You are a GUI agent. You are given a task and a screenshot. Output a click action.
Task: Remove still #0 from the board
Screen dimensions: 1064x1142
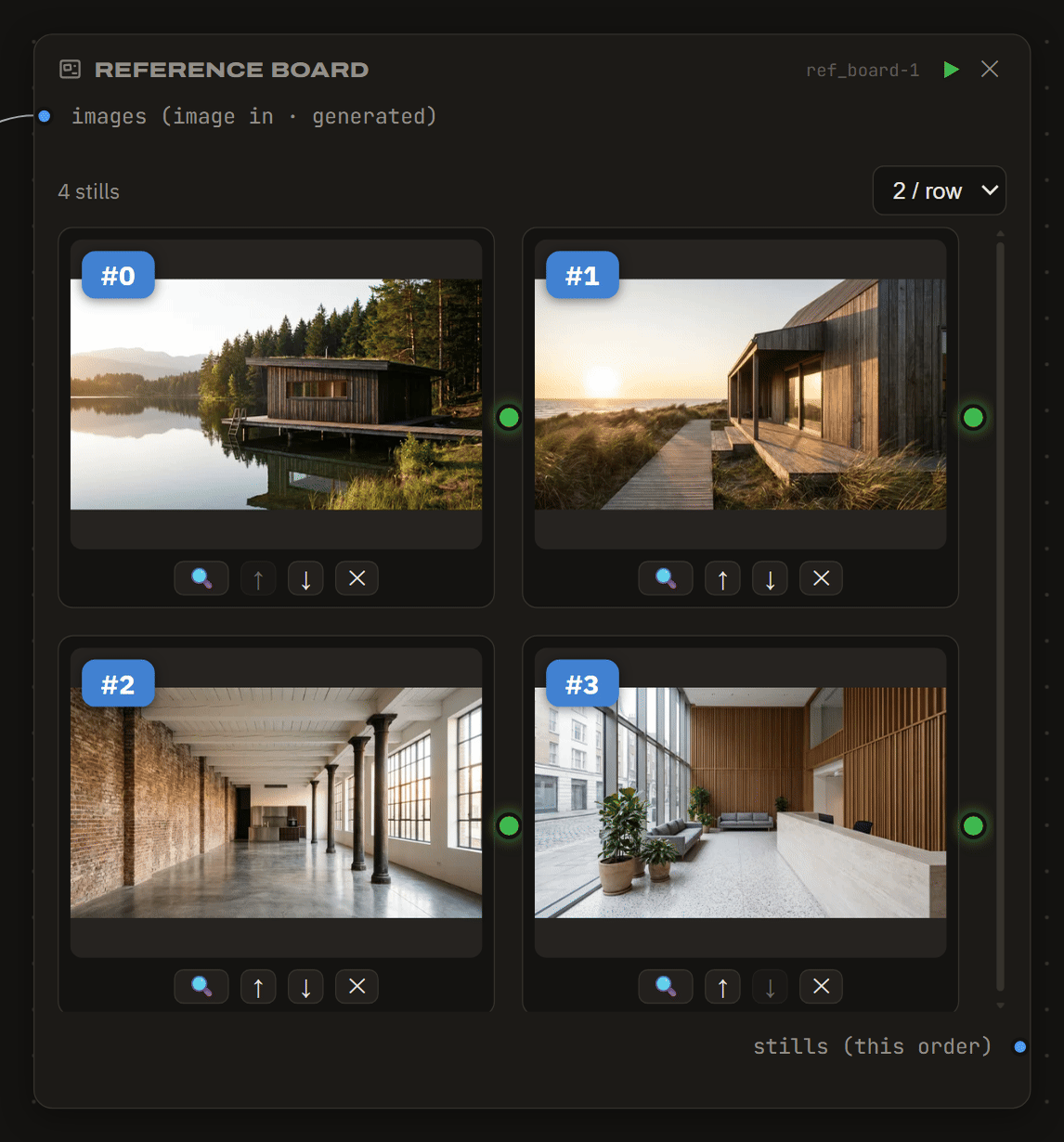point(357,578)
